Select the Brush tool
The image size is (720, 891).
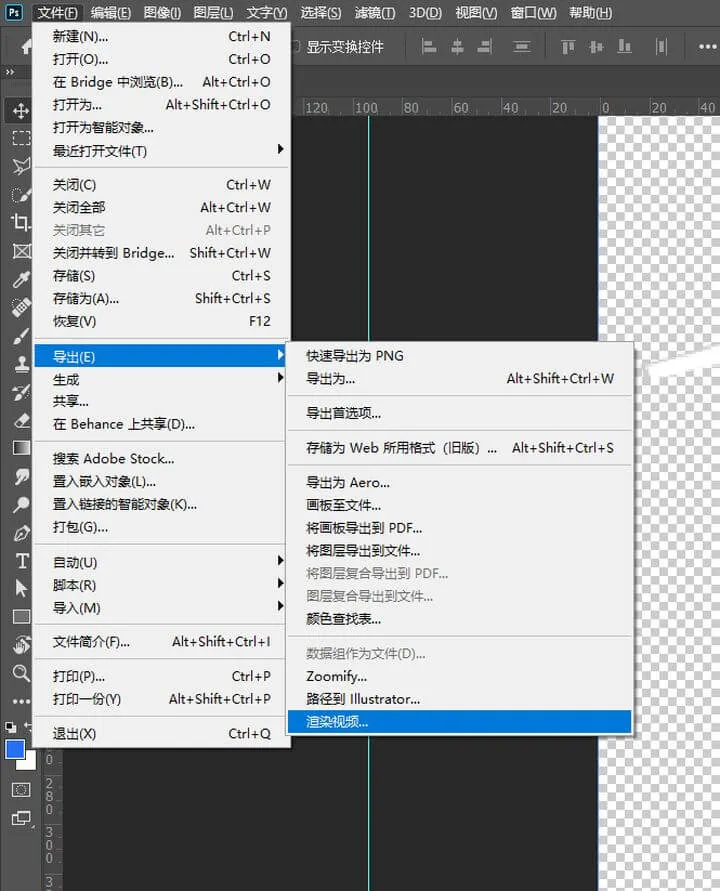(x=20, y=336)
